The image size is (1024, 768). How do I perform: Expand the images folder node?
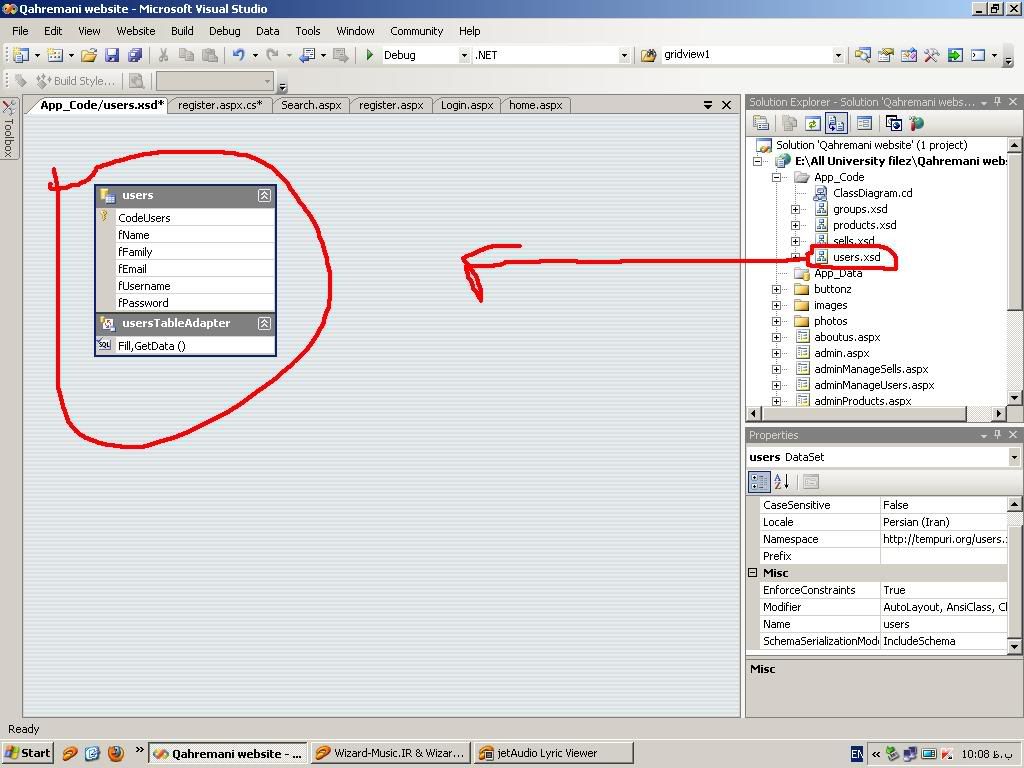[776, 305]
